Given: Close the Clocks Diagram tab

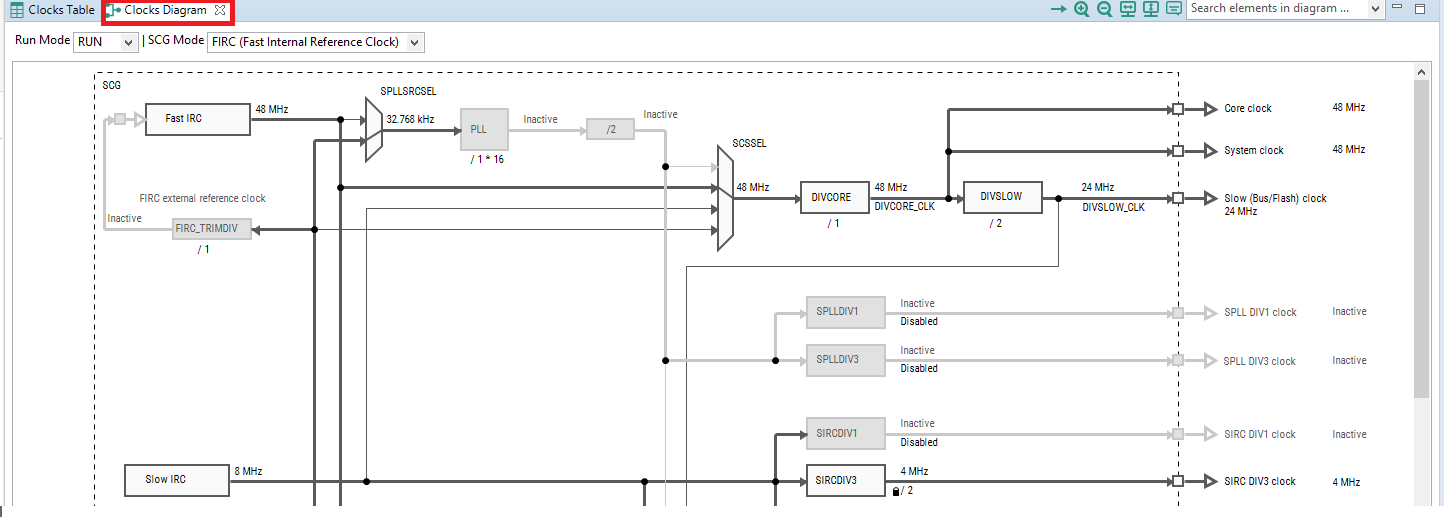Looking at the screenshot, I should [x=220, y=10].
